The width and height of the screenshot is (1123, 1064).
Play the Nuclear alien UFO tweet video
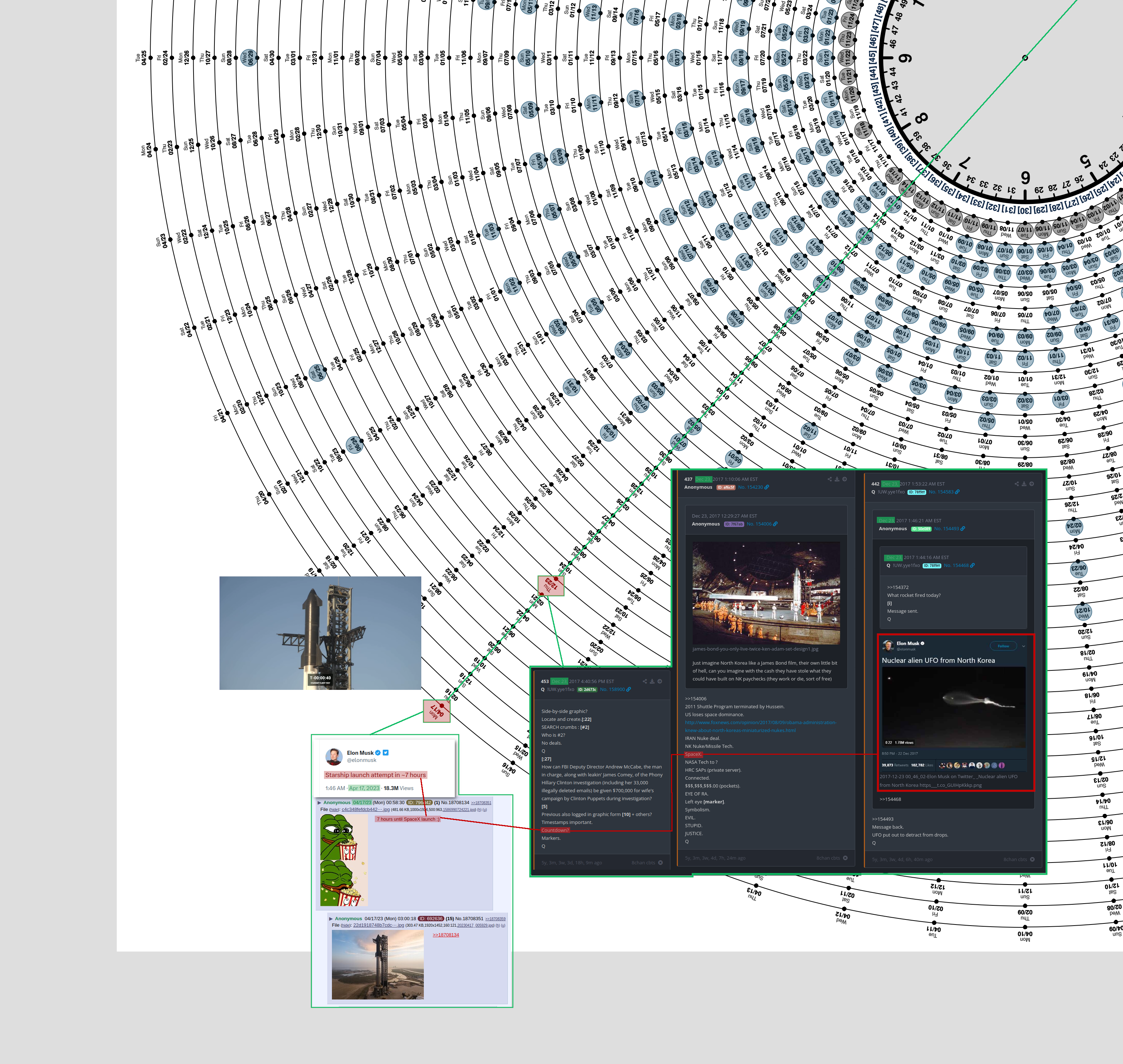tap(953, 707)
